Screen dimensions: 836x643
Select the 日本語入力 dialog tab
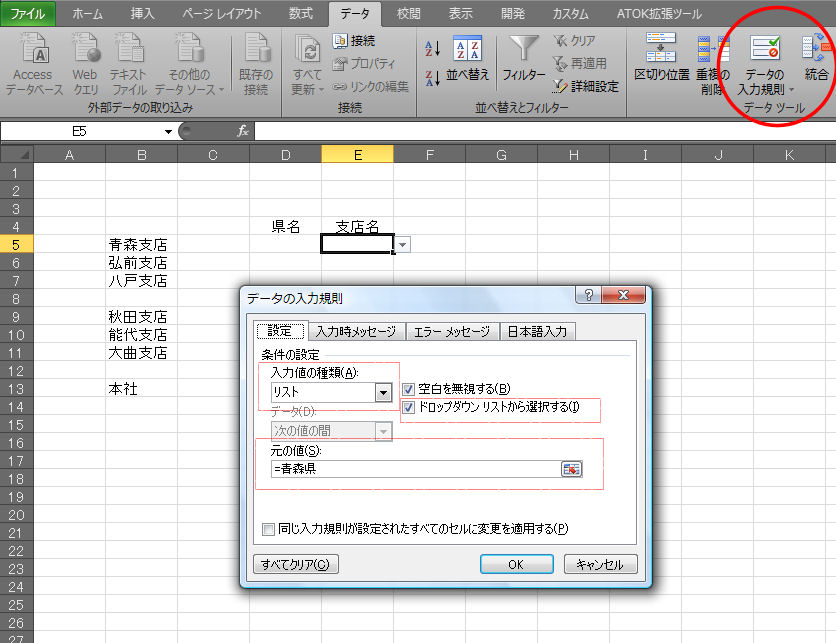537,332
